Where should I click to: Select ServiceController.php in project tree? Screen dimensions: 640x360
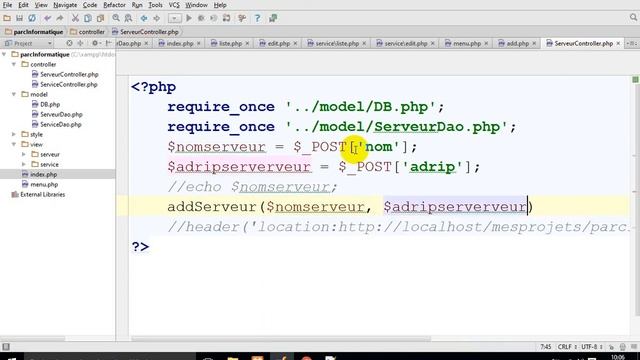(x=64, y=84)
